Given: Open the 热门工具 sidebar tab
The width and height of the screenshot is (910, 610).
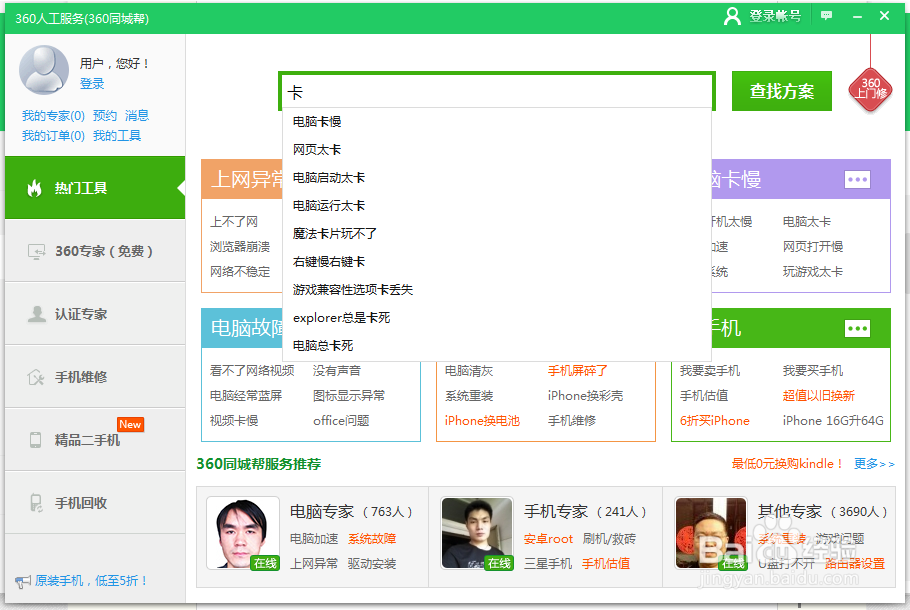Looking at the screenshot, I should [95, 188].
